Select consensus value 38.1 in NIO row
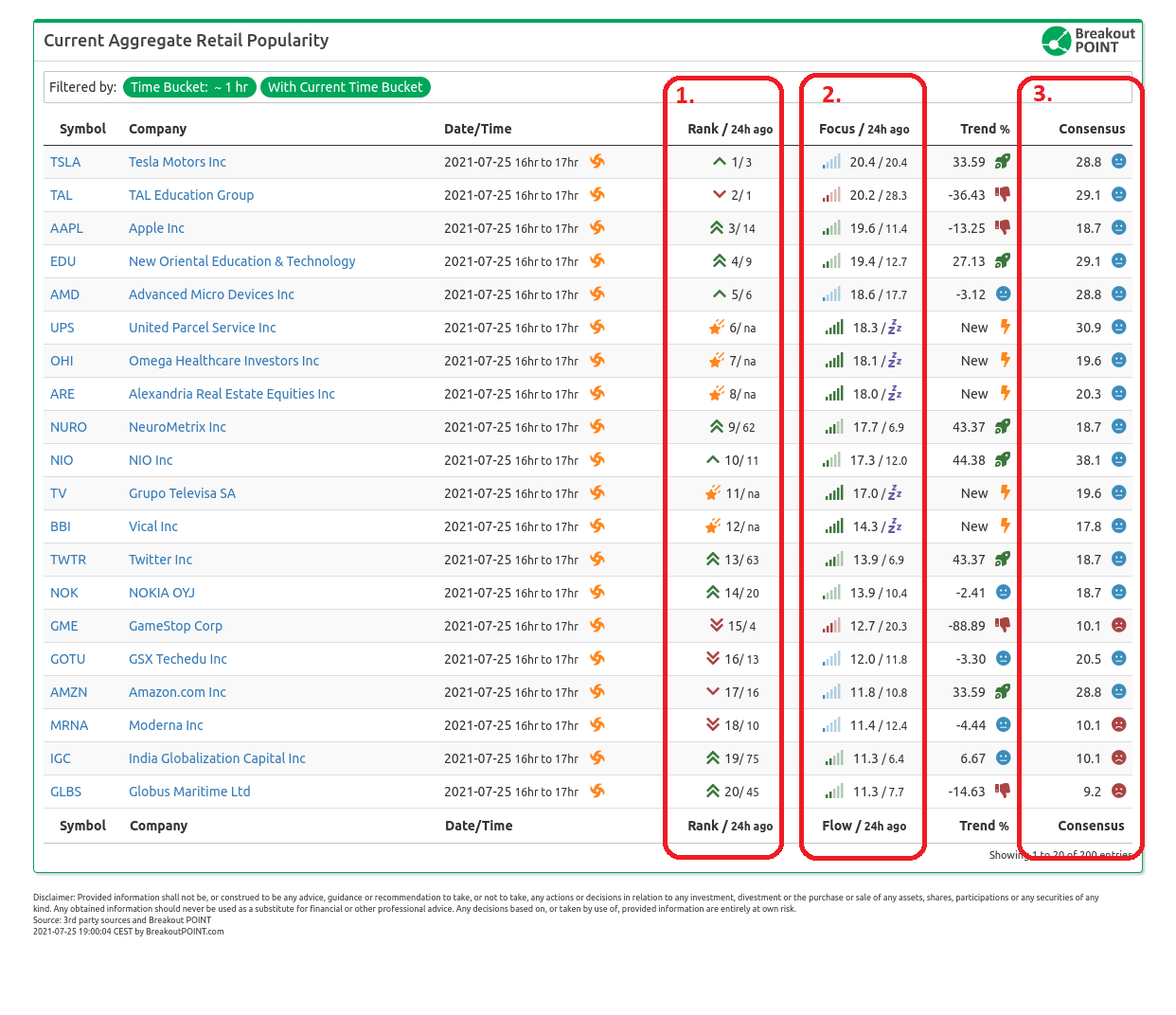1176x1015 pixels. [x=1088, y=460]
